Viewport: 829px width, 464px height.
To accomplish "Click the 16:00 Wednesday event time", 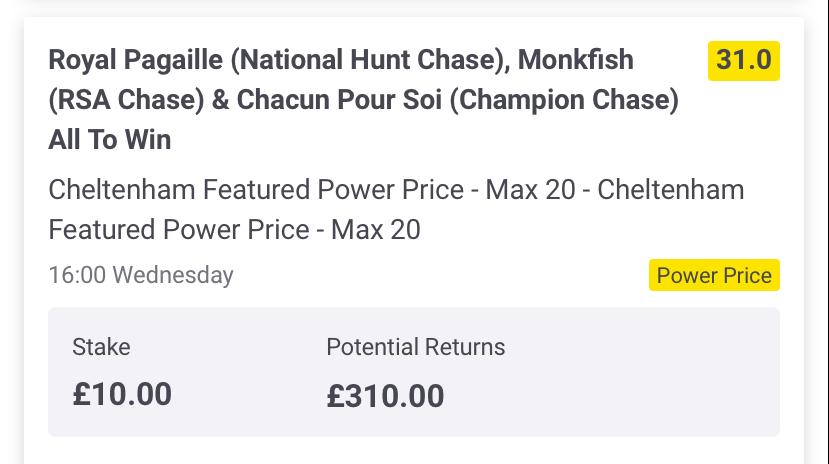I will (140, 275).
